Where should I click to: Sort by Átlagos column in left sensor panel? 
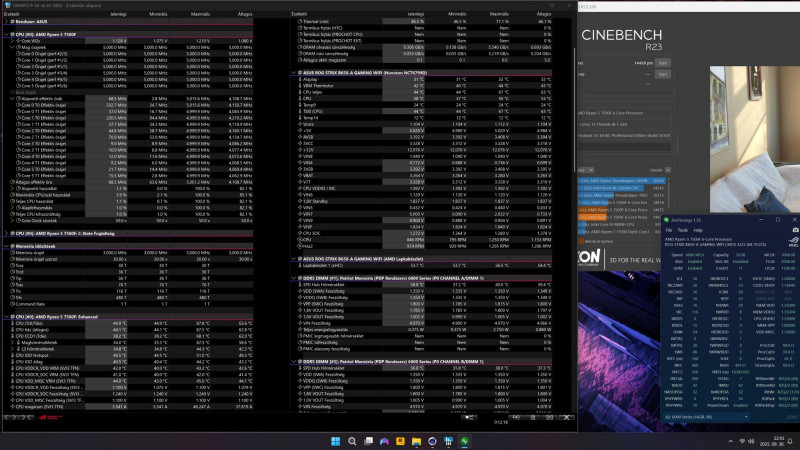(x=245, y=14)
